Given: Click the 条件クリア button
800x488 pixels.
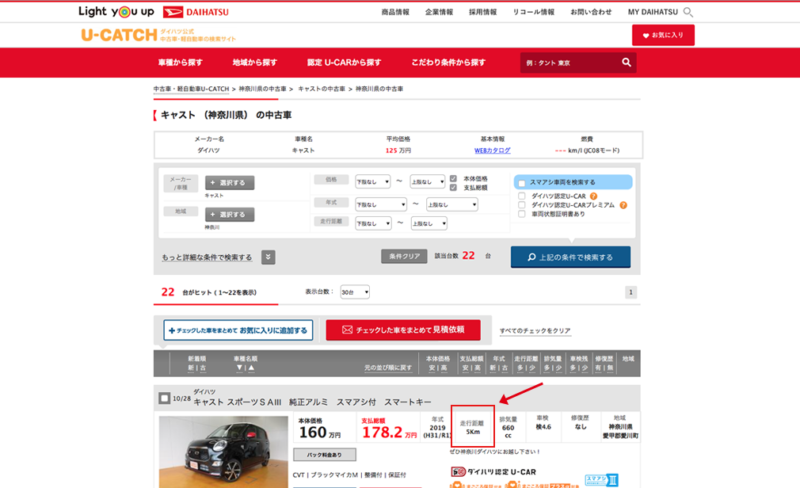Looking at the screenshot, I should 404,256.
